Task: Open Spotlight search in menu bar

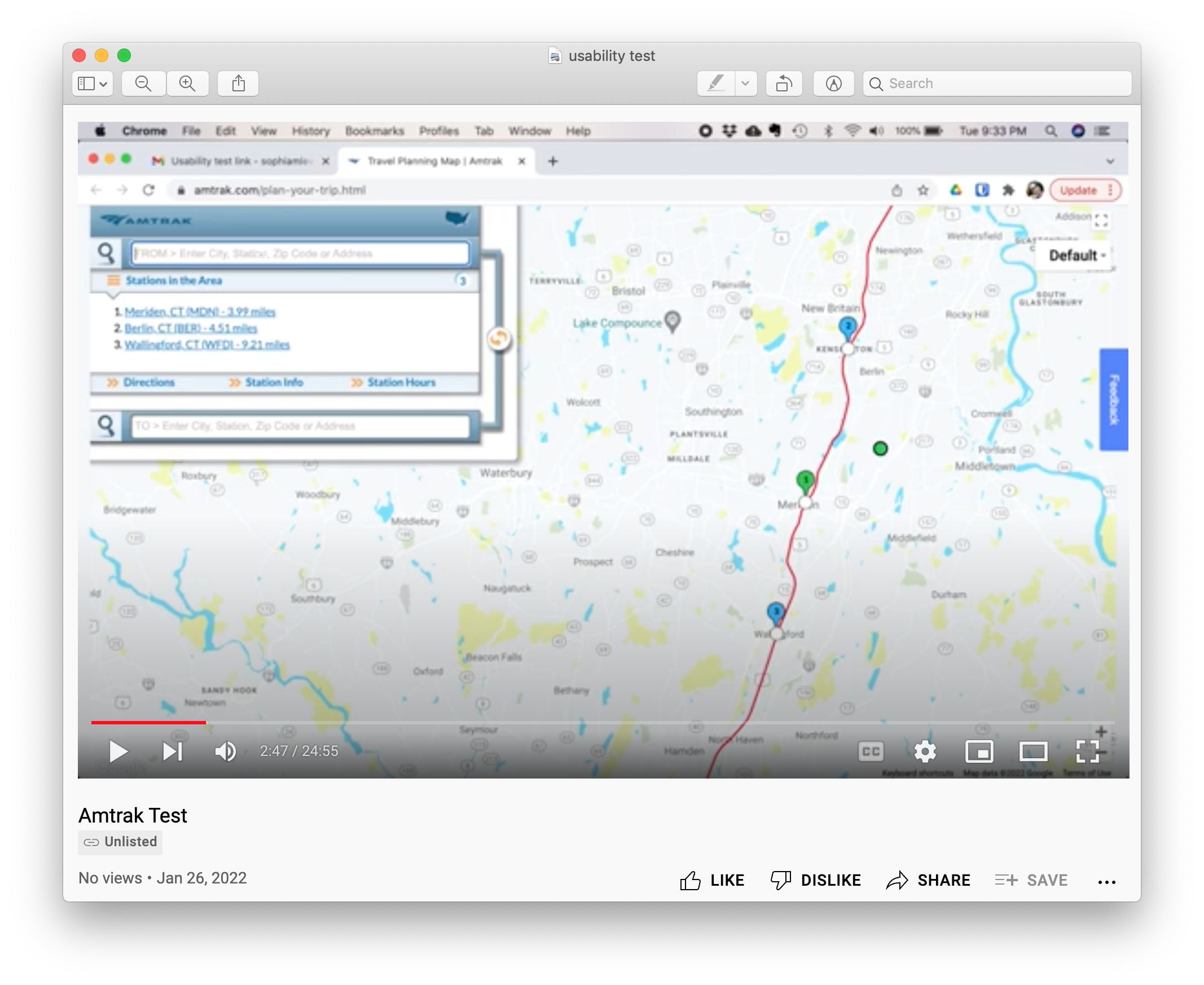Action: (x=1050, y=131)
